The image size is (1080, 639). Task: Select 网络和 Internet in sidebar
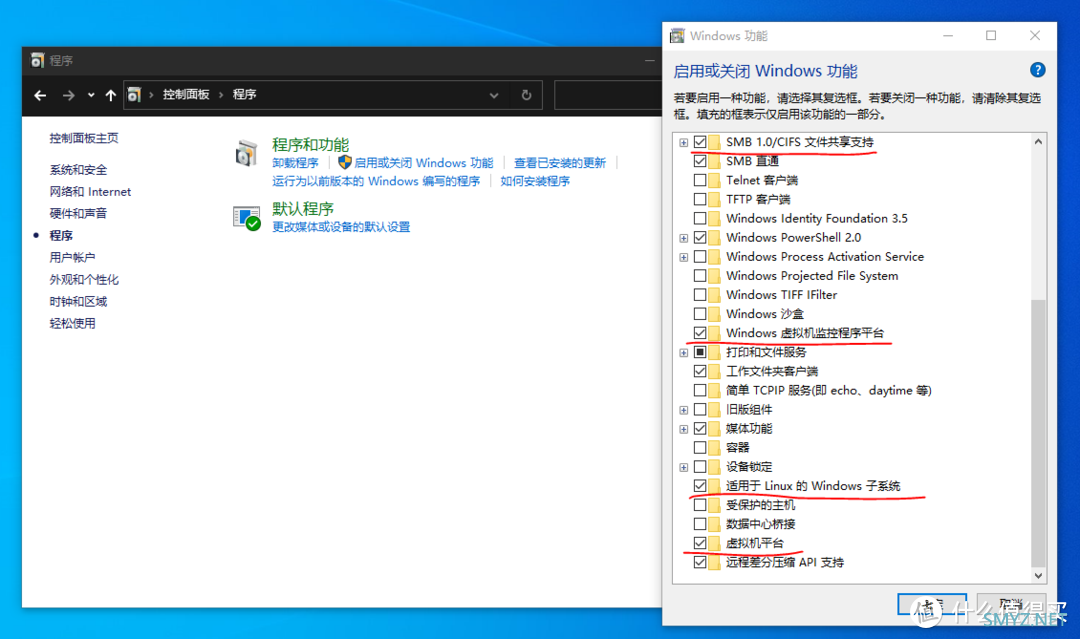[x=90, y=191]
